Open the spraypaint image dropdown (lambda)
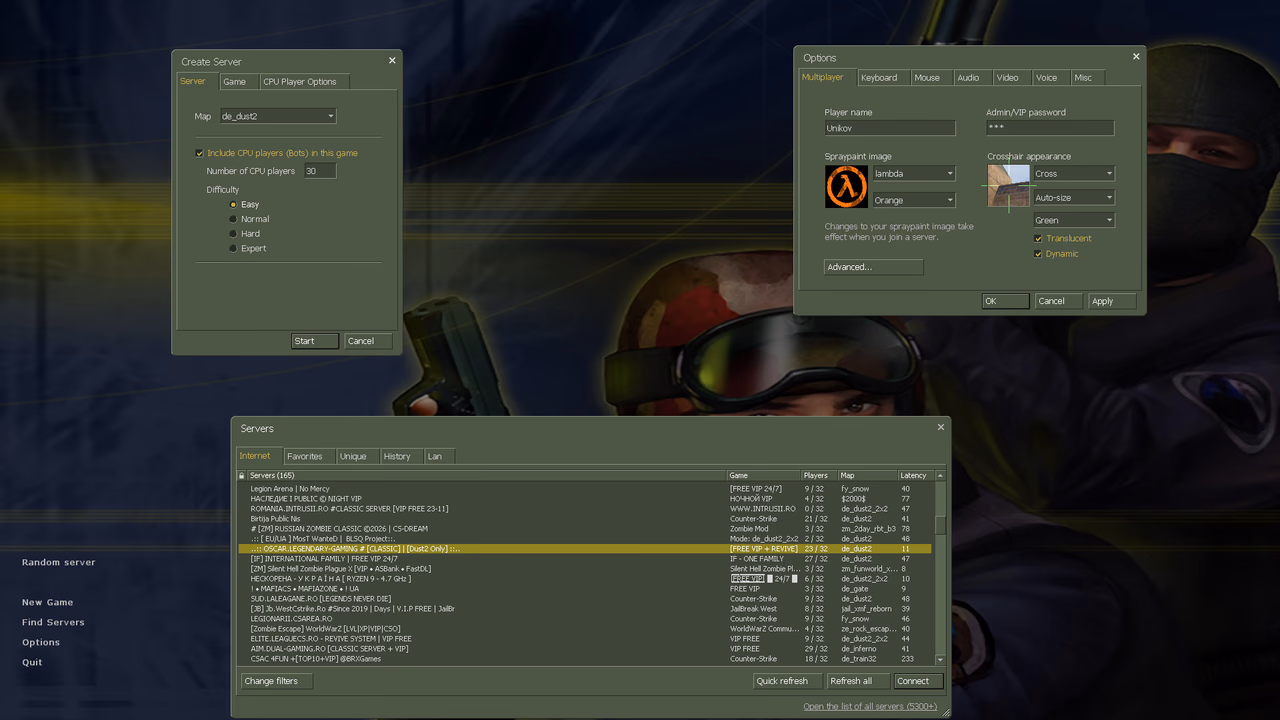This screenshot has height=720, width=1280. [x=914, y=173]
